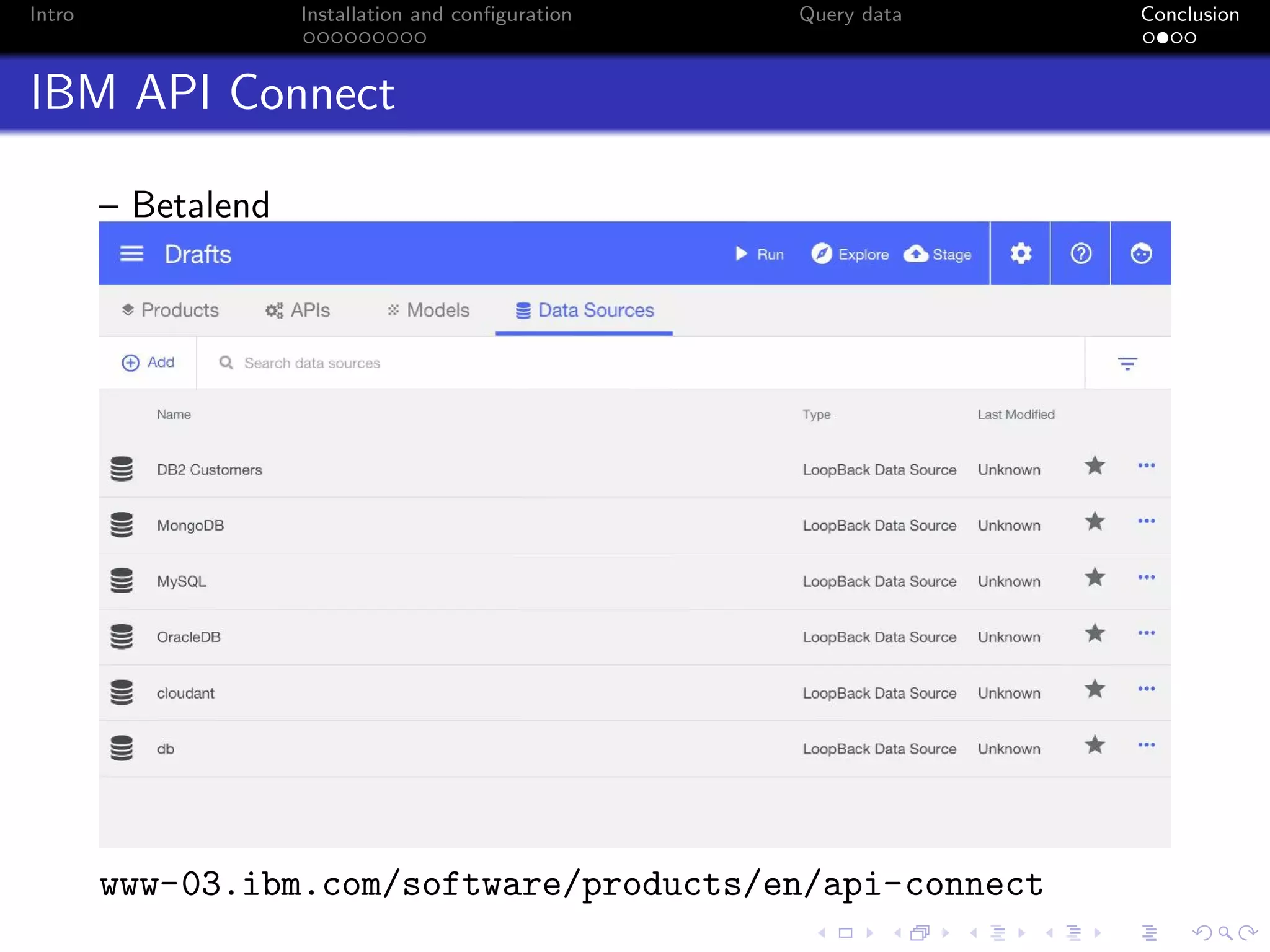Open more options menu for MySQL

(1147, 577)
